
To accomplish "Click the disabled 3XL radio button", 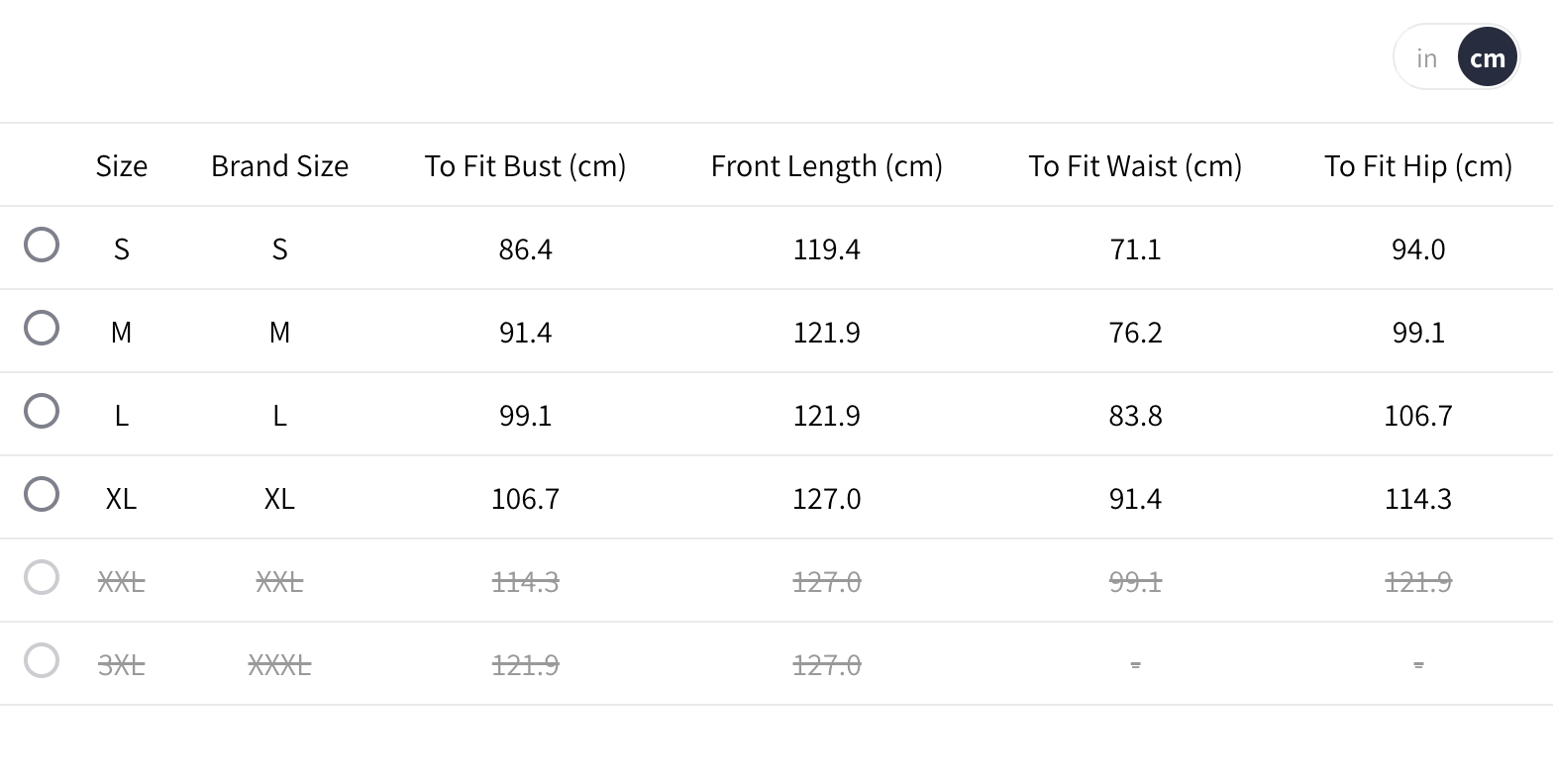I will tap(42, 660).
